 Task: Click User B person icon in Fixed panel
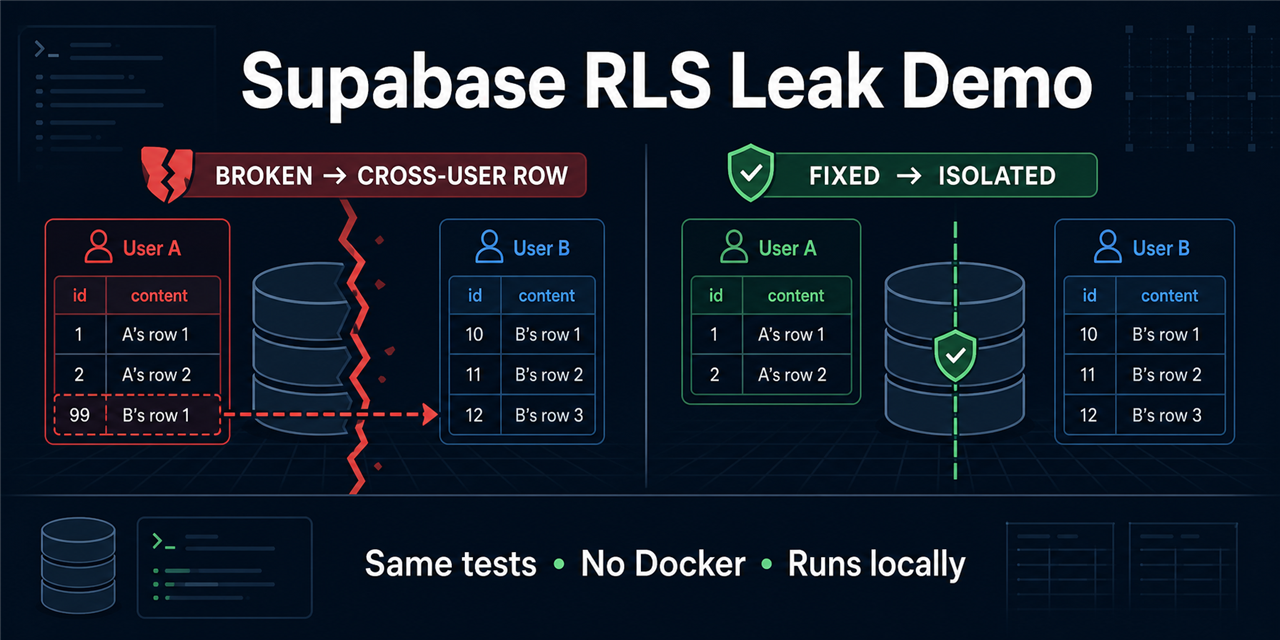(x=1108, y=247)
